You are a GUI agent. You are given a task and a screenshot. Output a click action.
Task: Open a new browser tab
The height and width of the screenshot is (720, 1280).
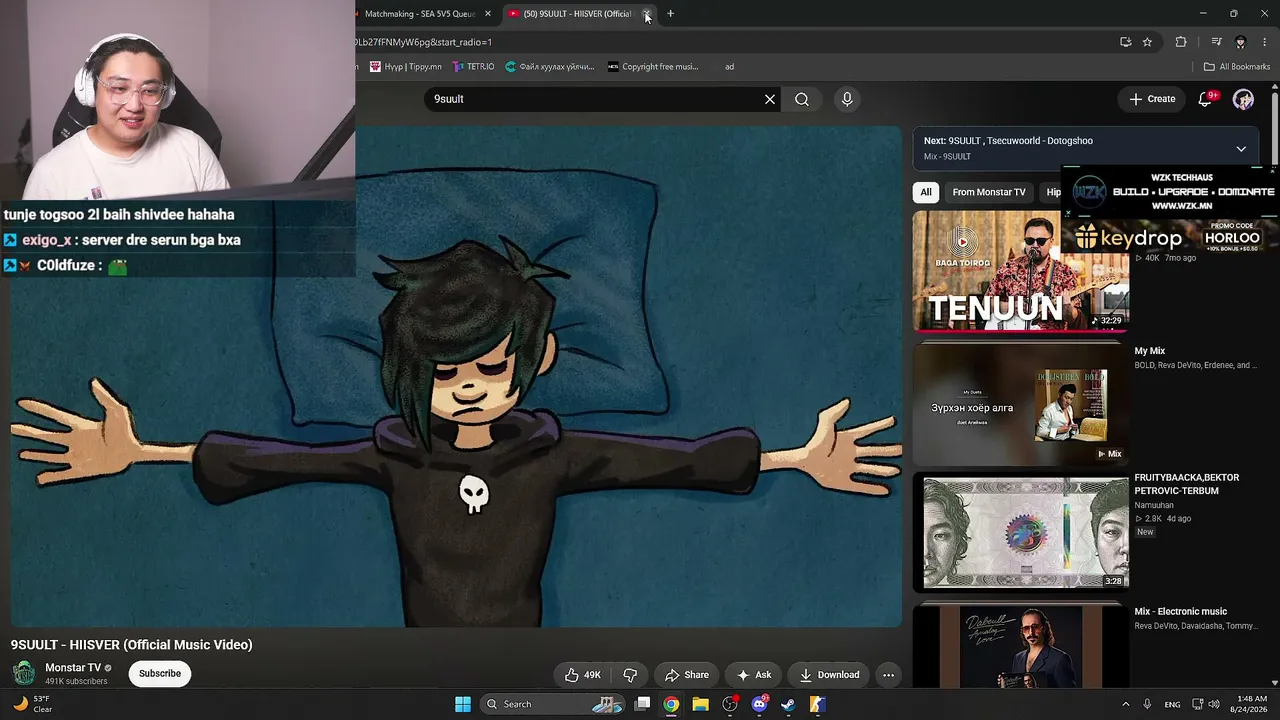coord(670,14)
